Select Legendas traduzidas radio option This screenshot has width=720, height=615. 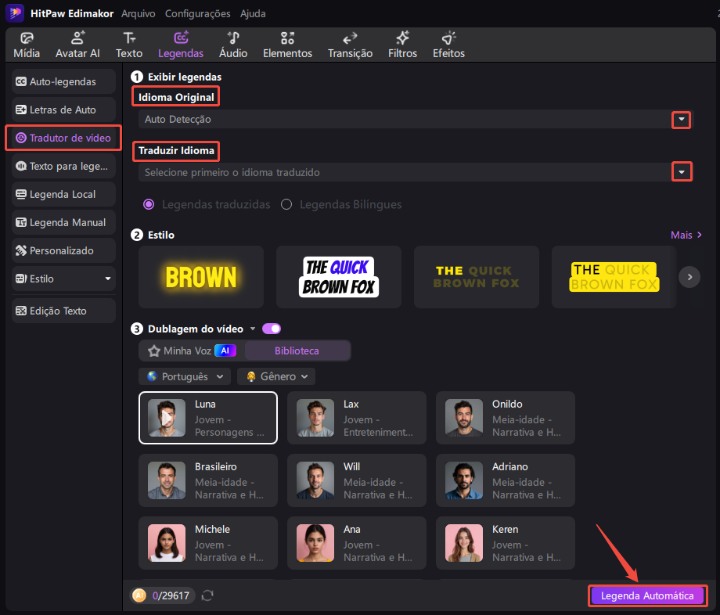[x=150, y=204]
